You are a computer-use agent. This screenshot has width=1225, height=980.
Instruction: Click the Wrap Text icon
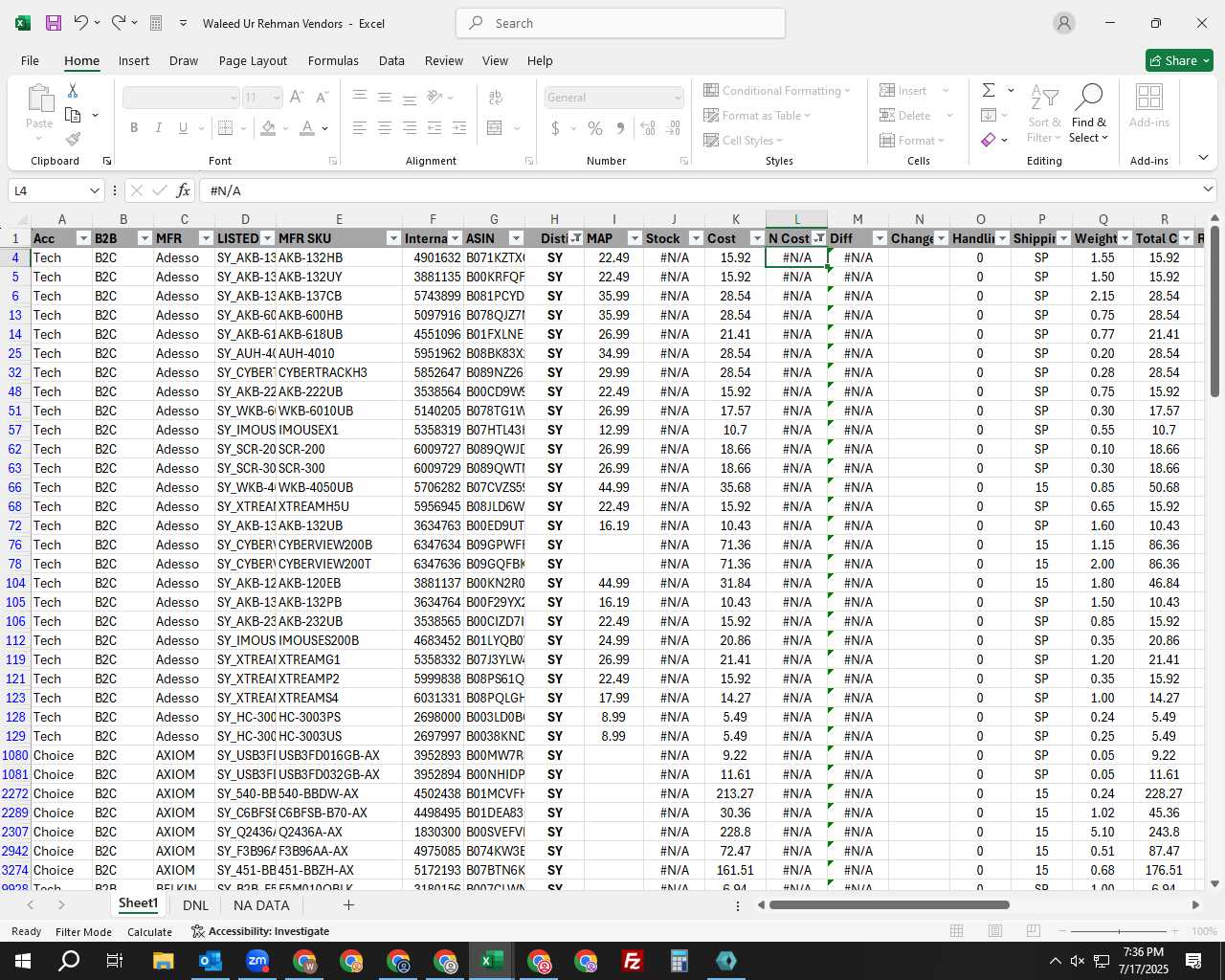[496, 98]
